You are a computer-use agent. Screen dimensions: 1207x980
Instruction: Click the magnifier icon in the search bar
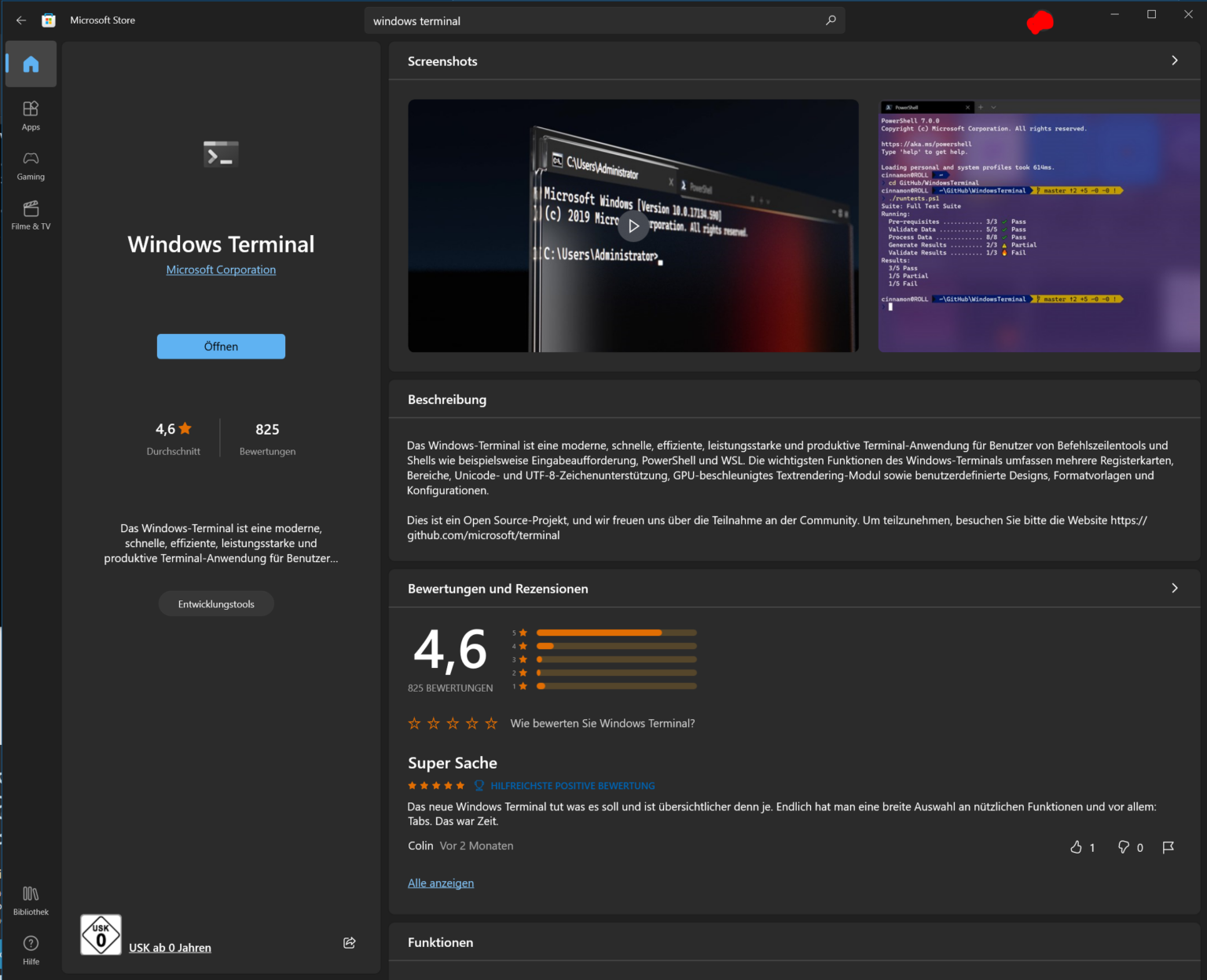(x=830, y=20)
